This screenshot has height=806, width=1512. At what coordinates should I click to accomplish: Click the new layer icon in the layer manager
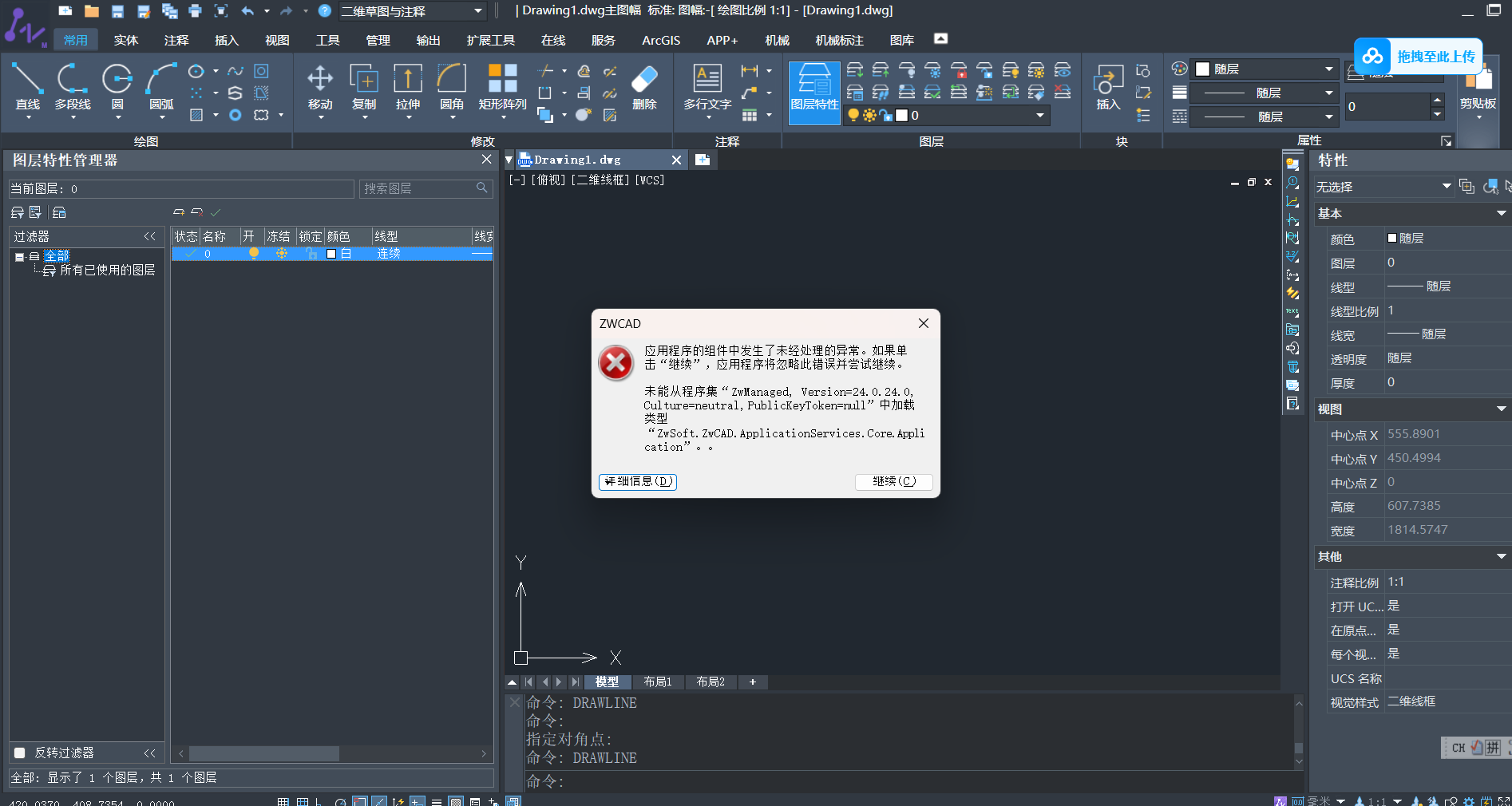click(179, 212)
